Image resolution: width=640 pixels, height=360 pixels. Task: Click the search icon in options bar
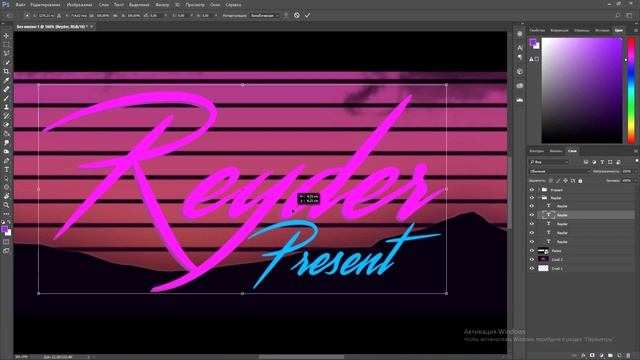[x=618, y=16]
